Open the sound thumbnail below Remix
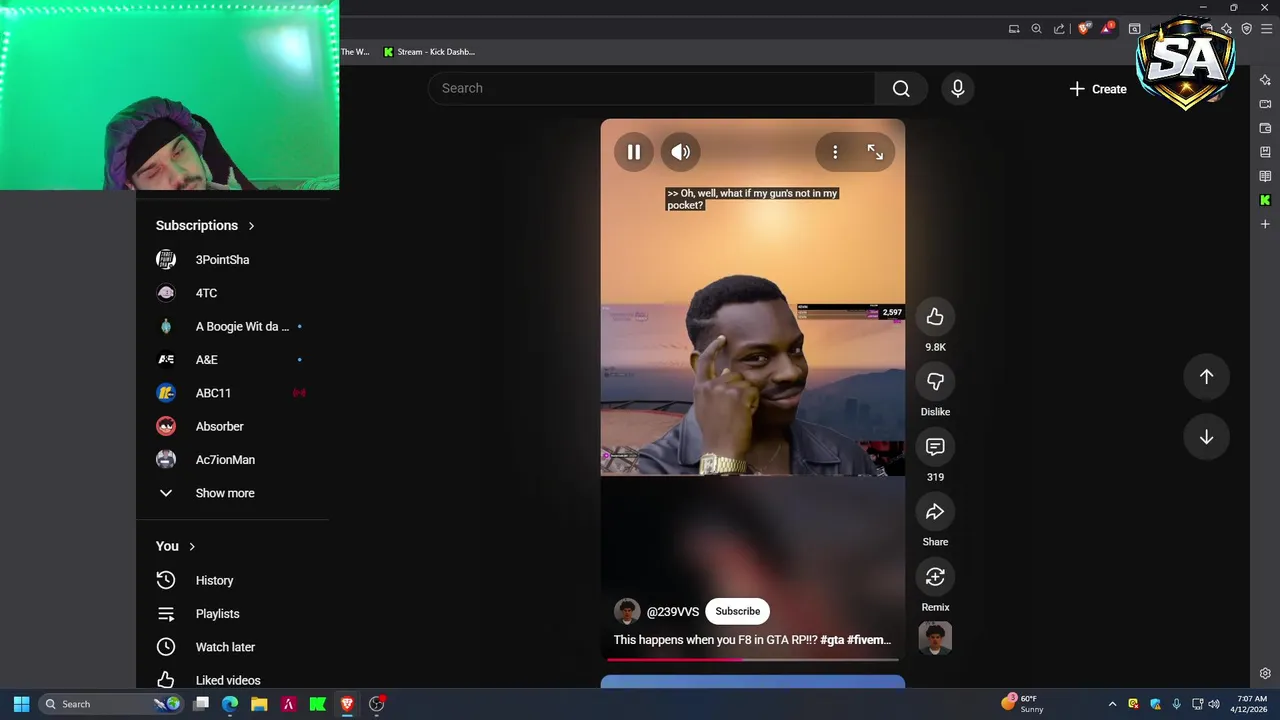The image size is (1280, 720). [935, 638]
